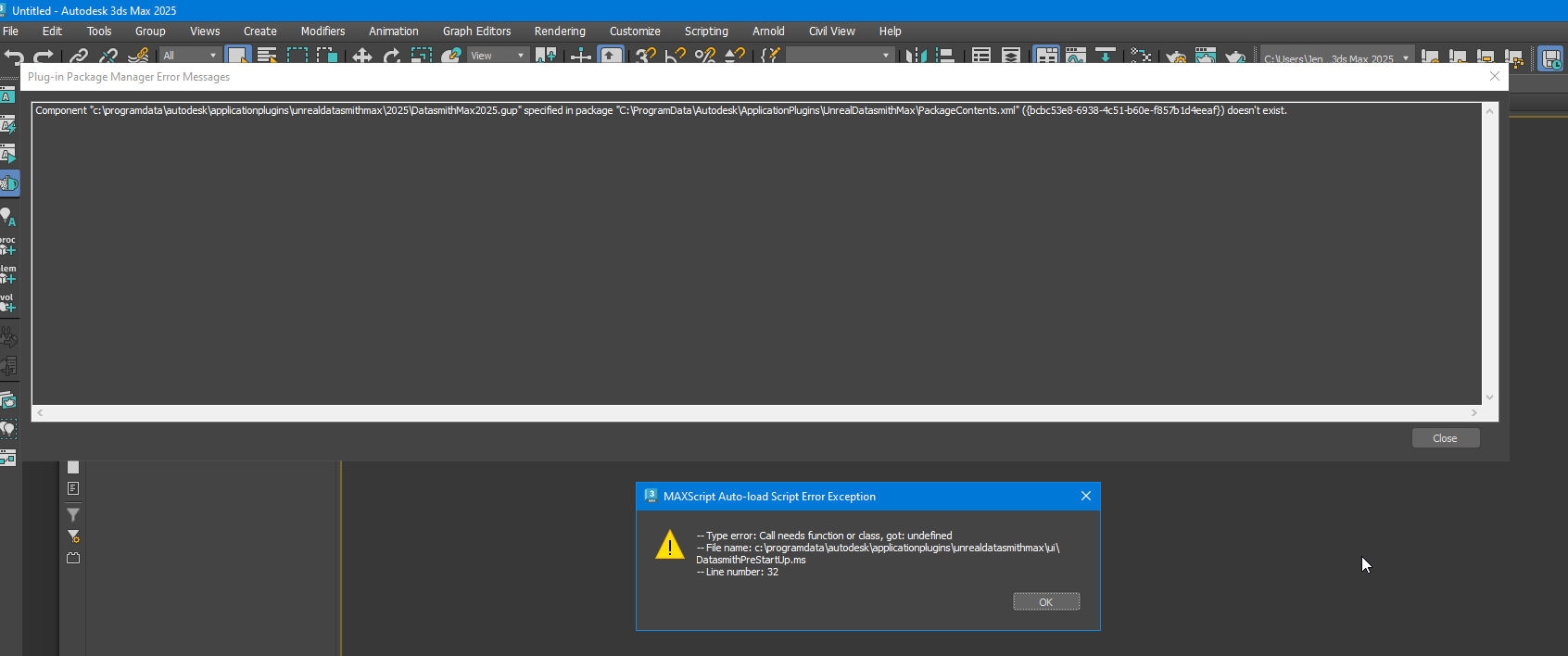Open the Curve Editor icon
The height and width of the screenshot is (656, 1568).
[x=1075, y=56]
